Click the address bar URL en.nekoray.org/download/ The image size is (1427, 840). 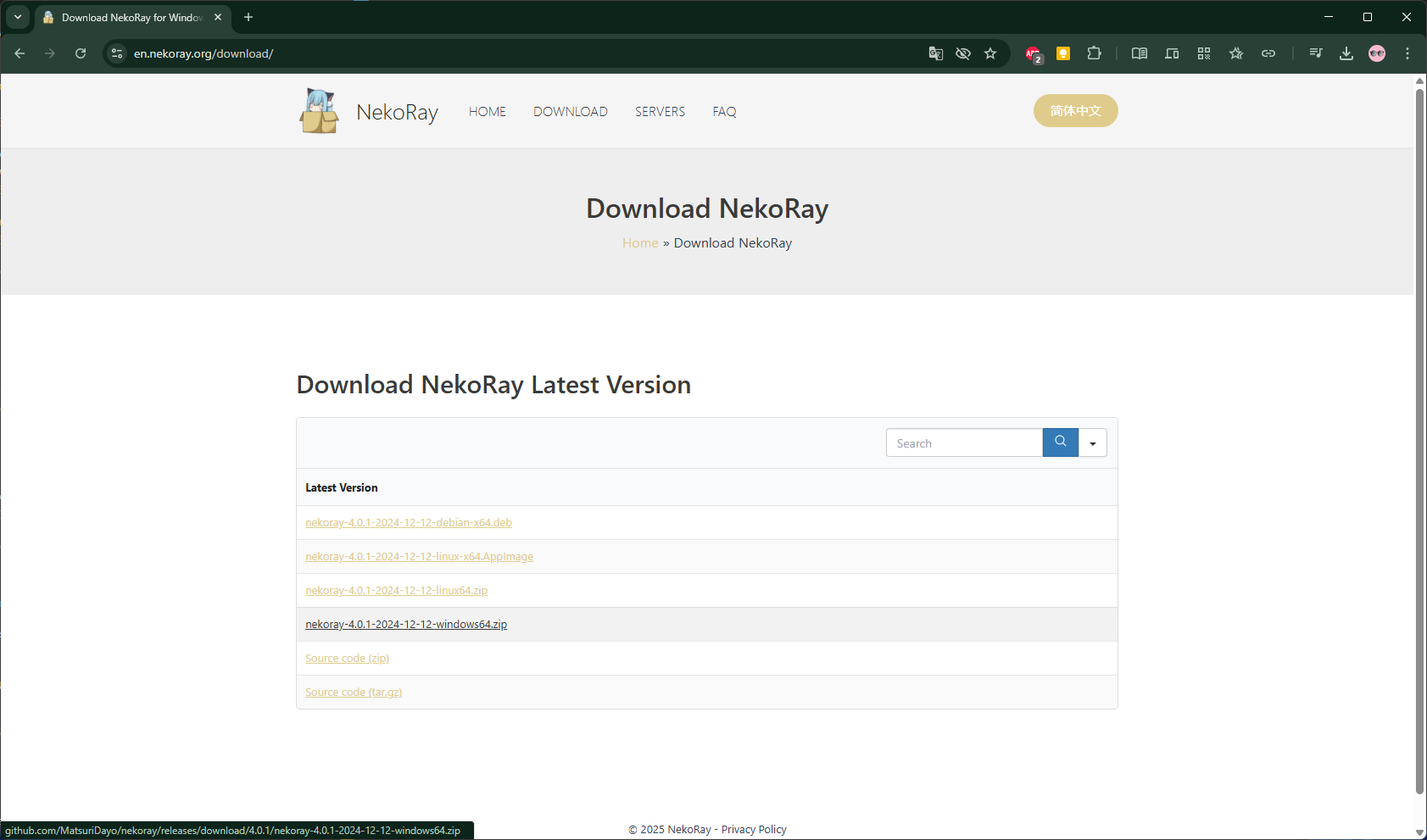tap(203, 53)
